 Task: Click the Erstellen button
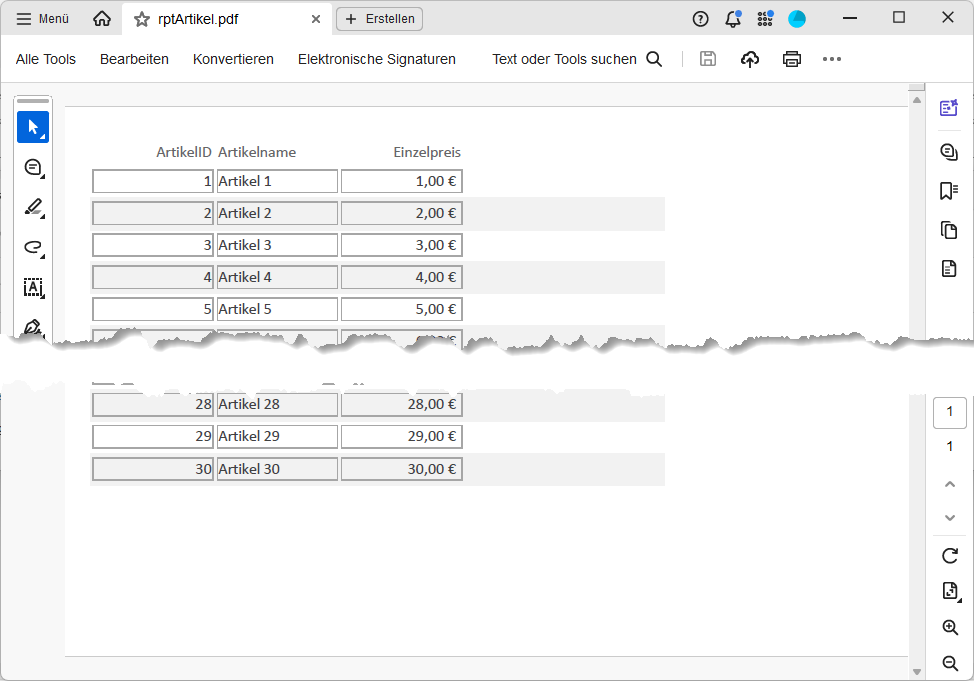[x=380, y=19]
